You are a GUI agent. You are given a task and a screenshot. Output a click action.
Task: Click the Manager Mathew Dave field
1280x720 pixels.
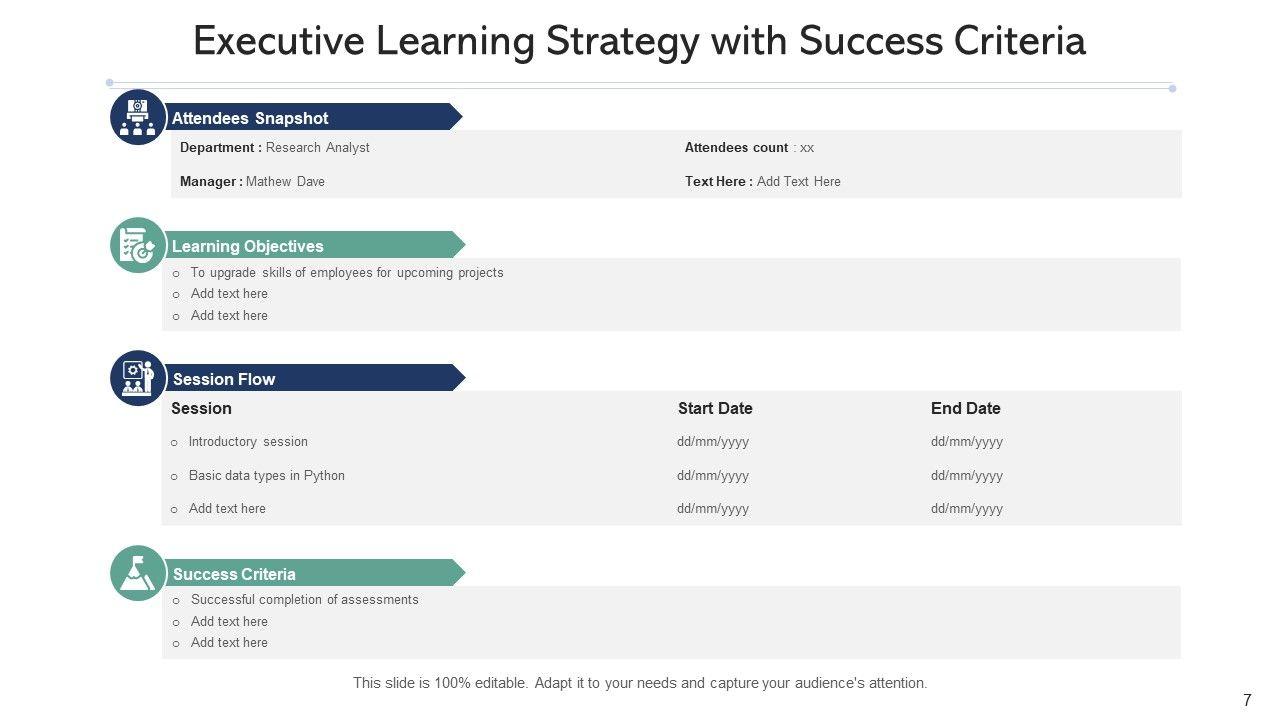(x=252, y=182)
